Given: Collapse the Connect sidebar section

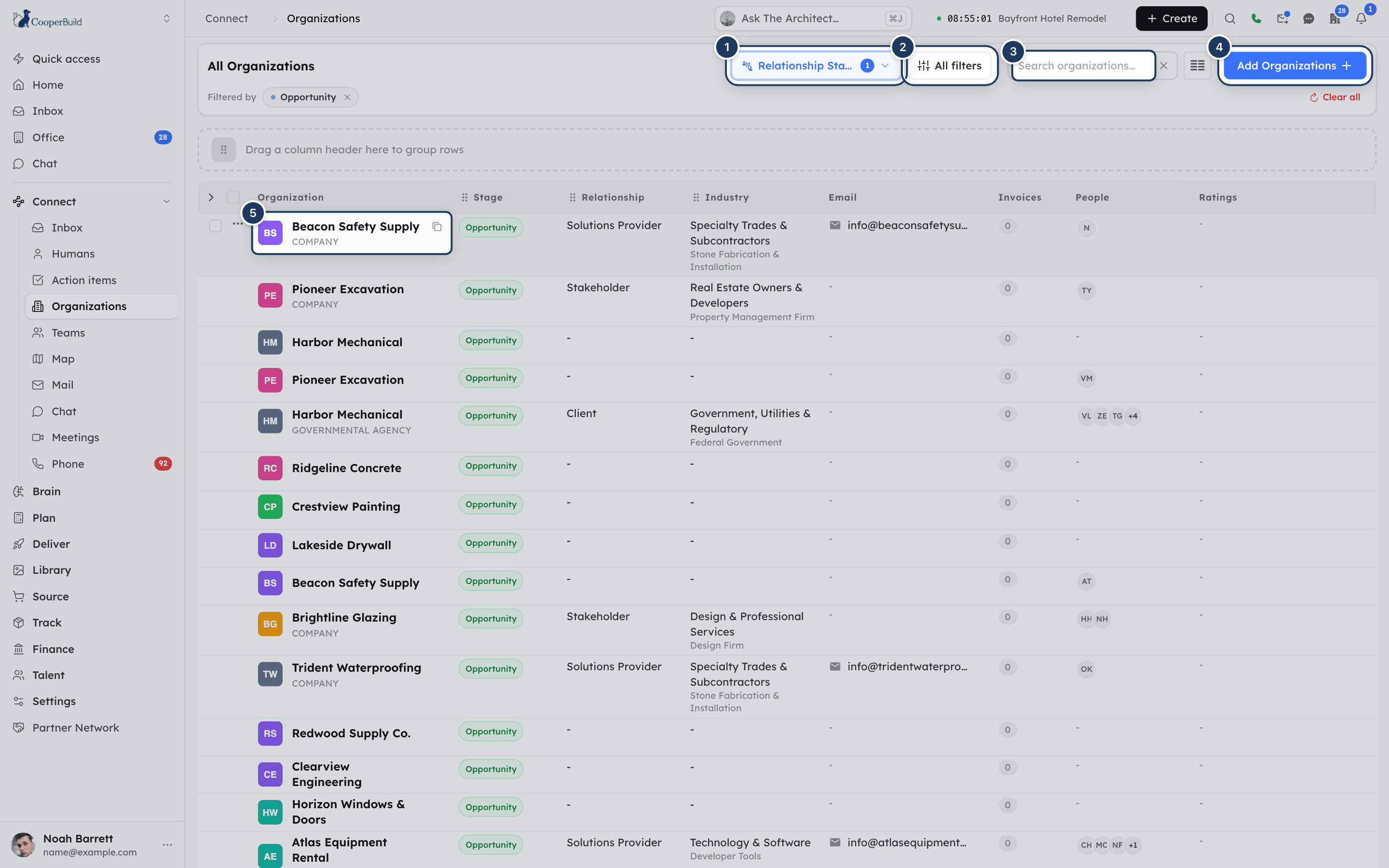Looking at the screenshot, I should point(166,202).
